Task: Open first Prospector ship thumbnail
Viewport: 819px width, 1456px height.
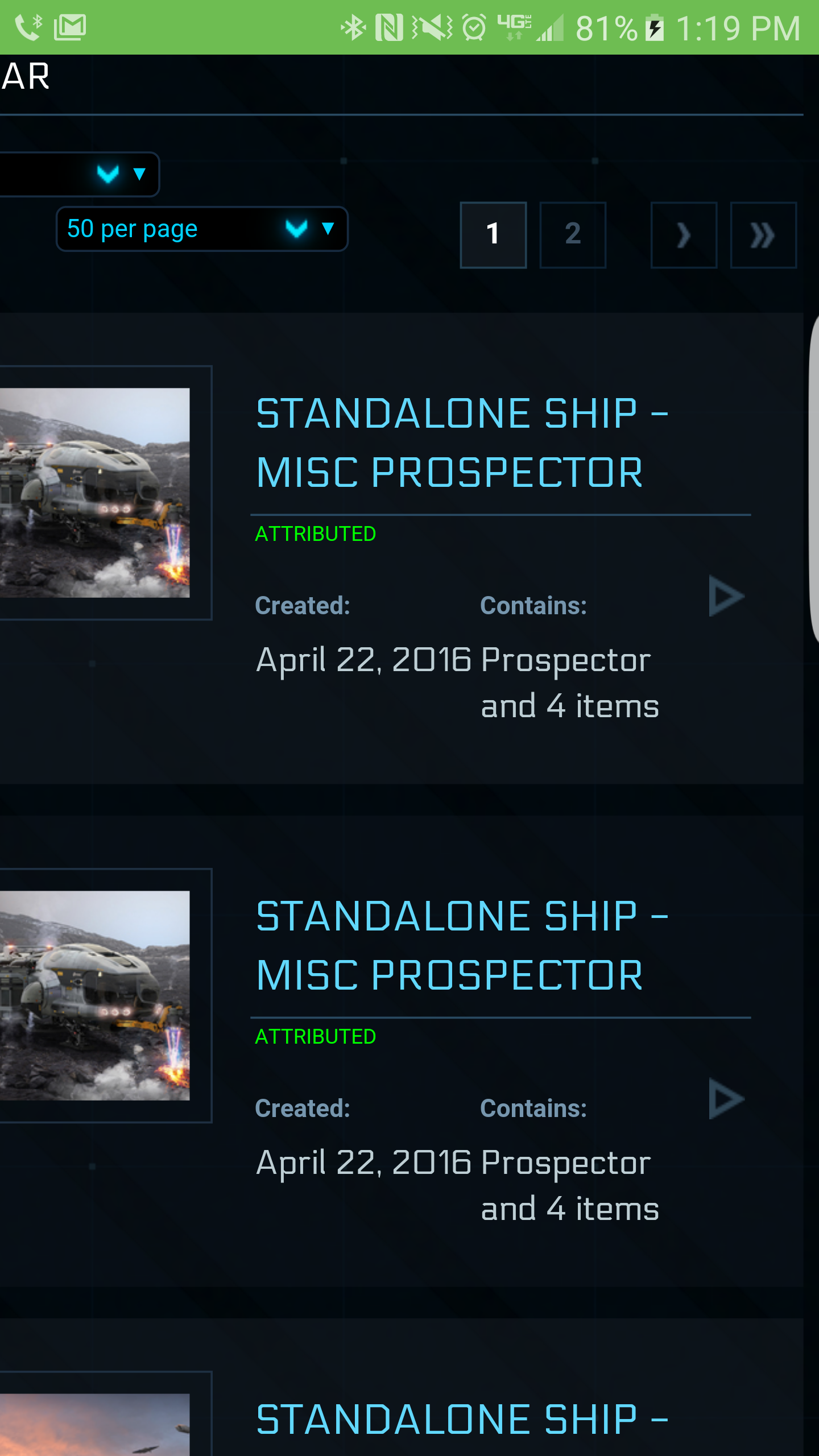Action: coord(94,493)
